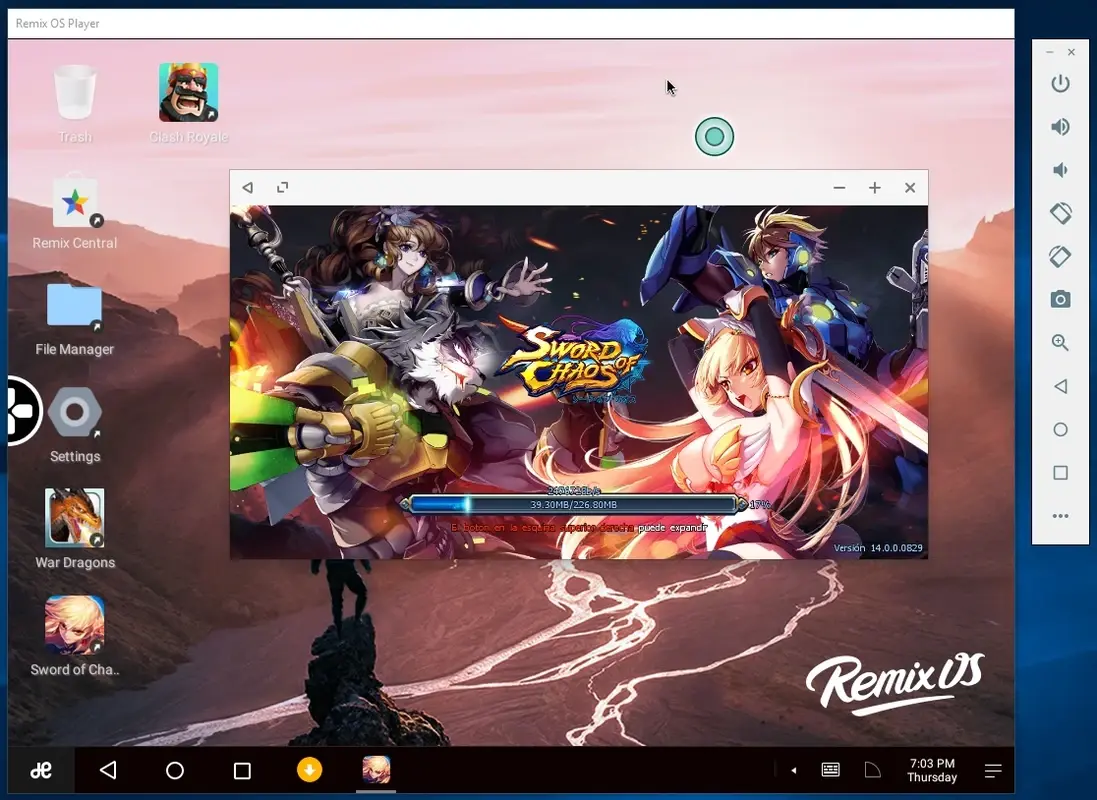Open War Dragons from the desktop
This screenshot has height=800, width=1097.
click(x=75, y=517)
